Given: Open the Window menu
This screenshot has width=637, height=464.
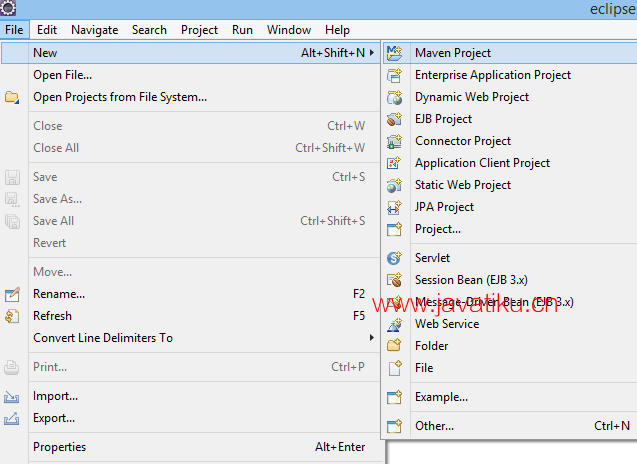Looking at the screenshot, I should (289, 30).
